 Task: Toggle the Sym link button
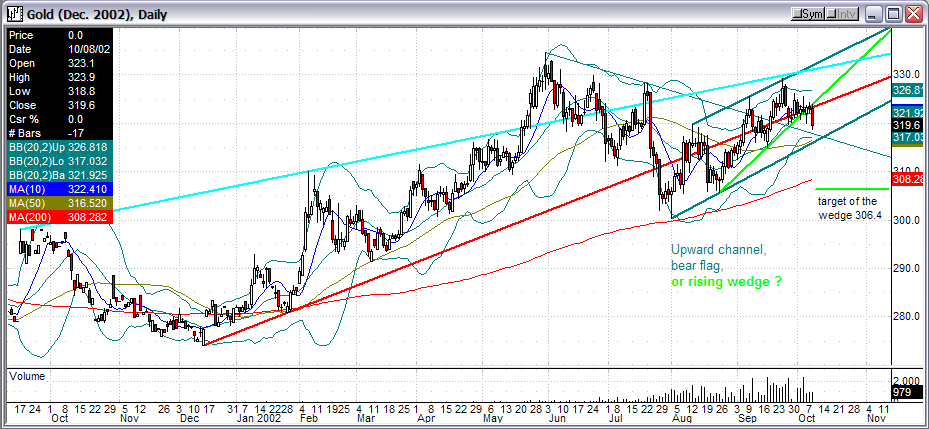pos(807,13)
